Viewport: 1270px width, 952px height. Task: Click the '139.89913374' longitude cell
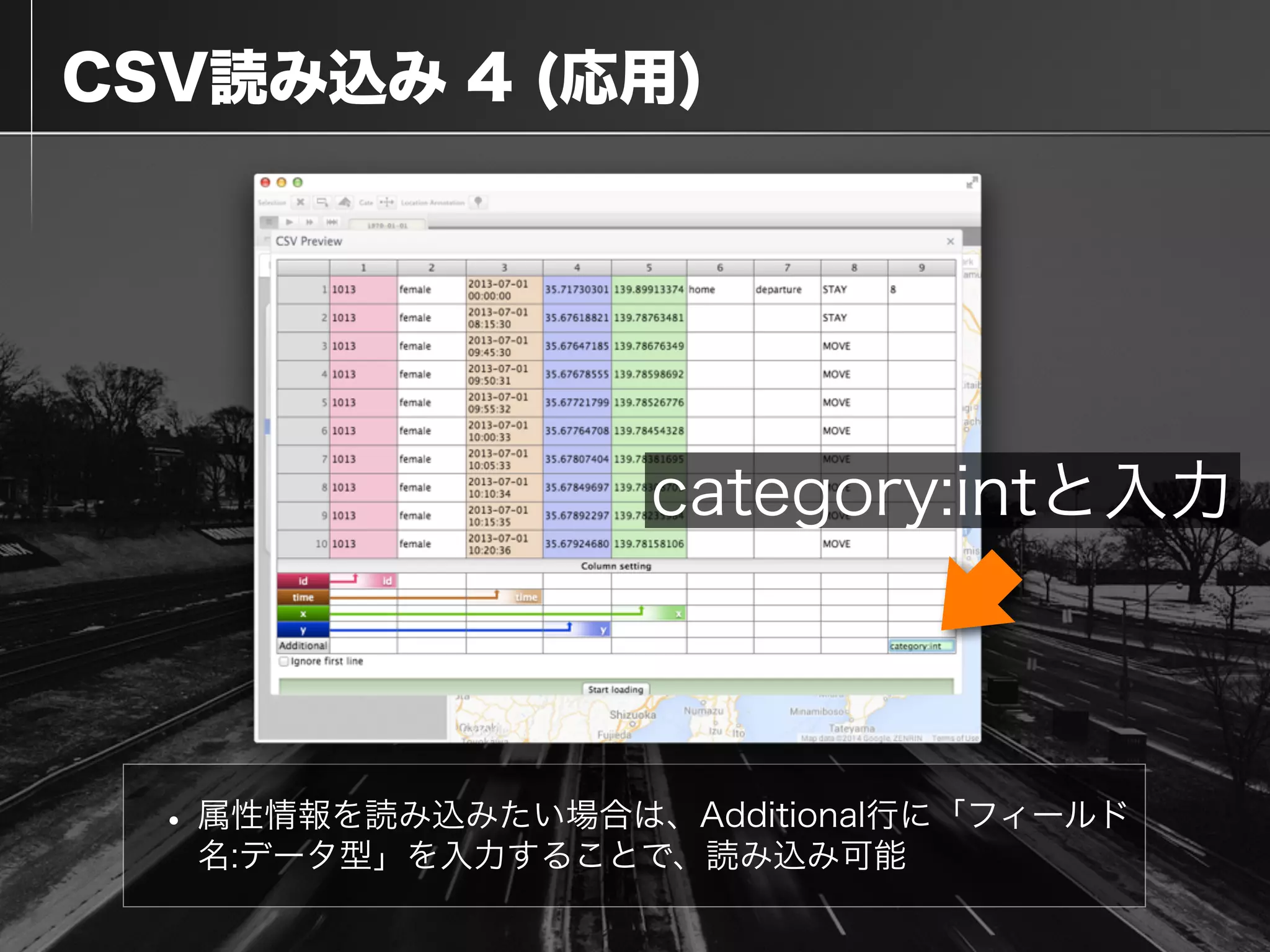point(649,289)
